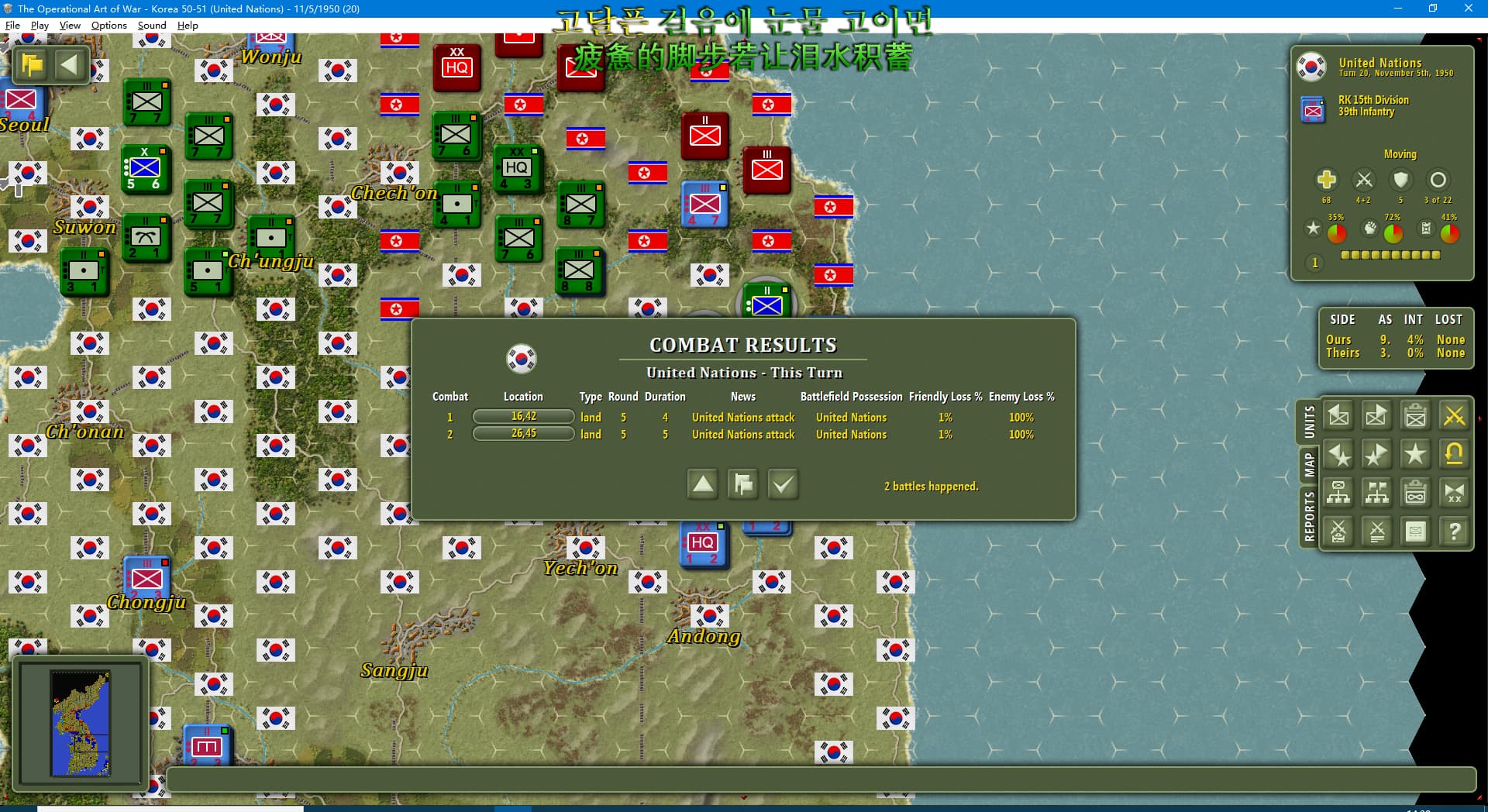Click the previous formation star-arrow icon
The width and height of the screenshot is (1488, 812).
(x=1338, y=455)
